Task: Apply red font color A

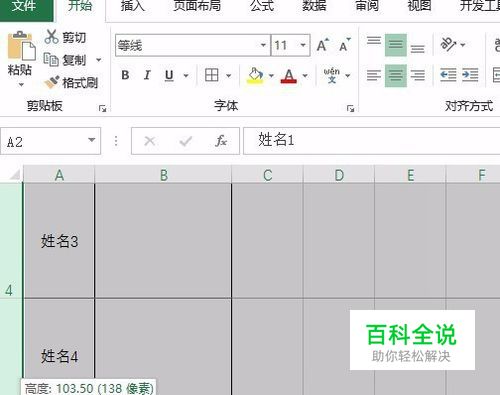Action: 289,76
